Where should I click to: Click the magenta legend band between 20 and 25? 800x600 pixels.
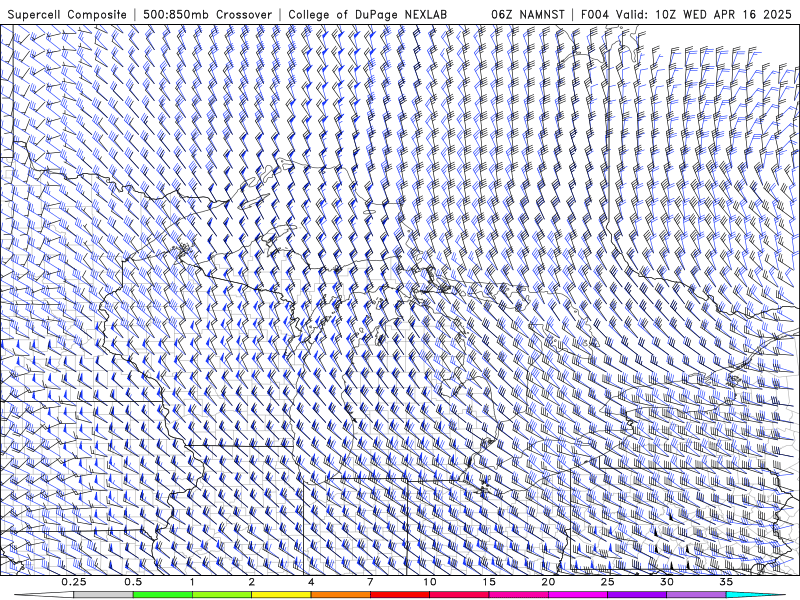(x=578, y=595)
